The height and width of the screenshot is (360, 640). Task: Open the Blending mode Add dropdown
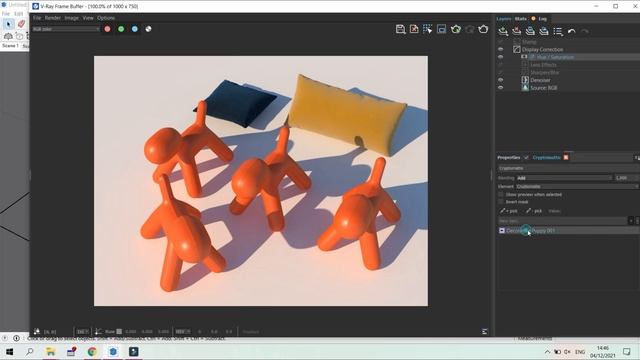coord(564,178)
